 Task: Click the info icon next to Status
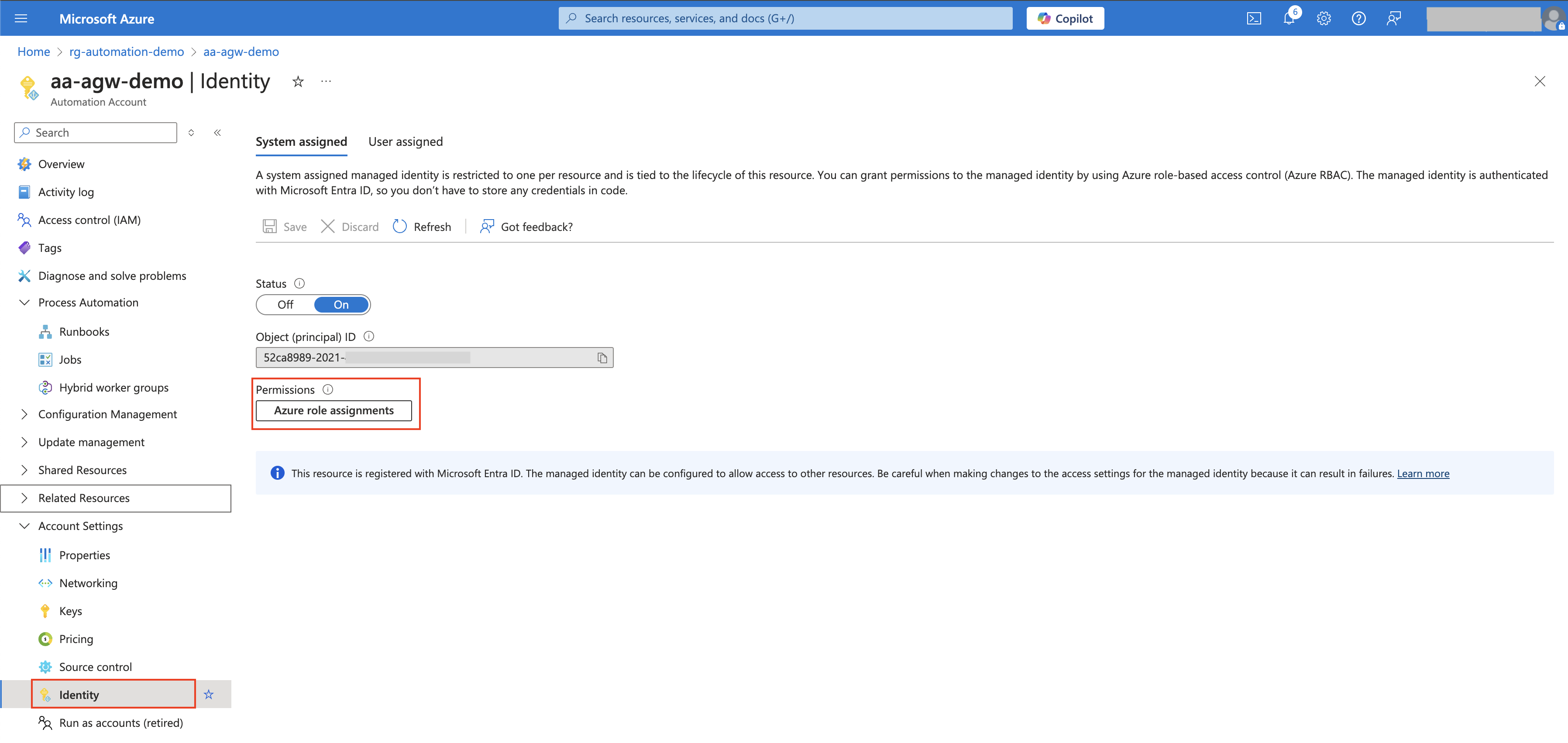(299, 284)
